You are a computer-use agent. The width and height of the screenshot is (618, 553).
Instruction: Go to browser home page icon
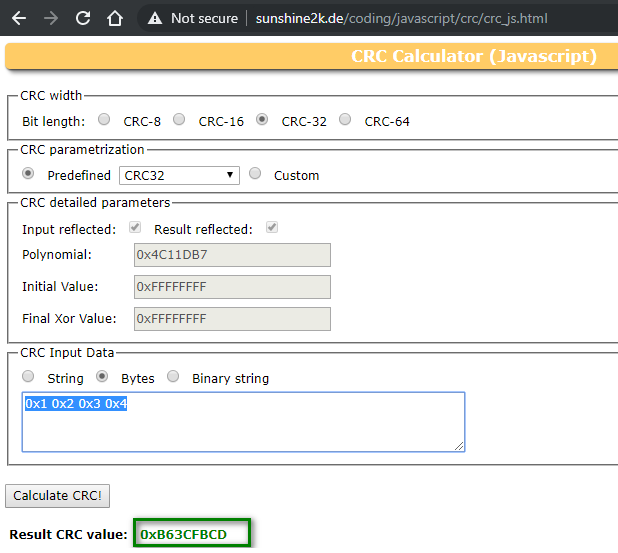click(115, 18)
